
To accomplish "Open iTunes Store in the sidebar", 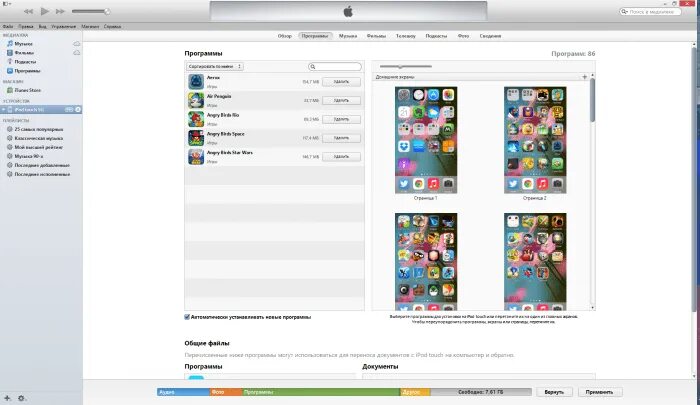I will (27, 90).
